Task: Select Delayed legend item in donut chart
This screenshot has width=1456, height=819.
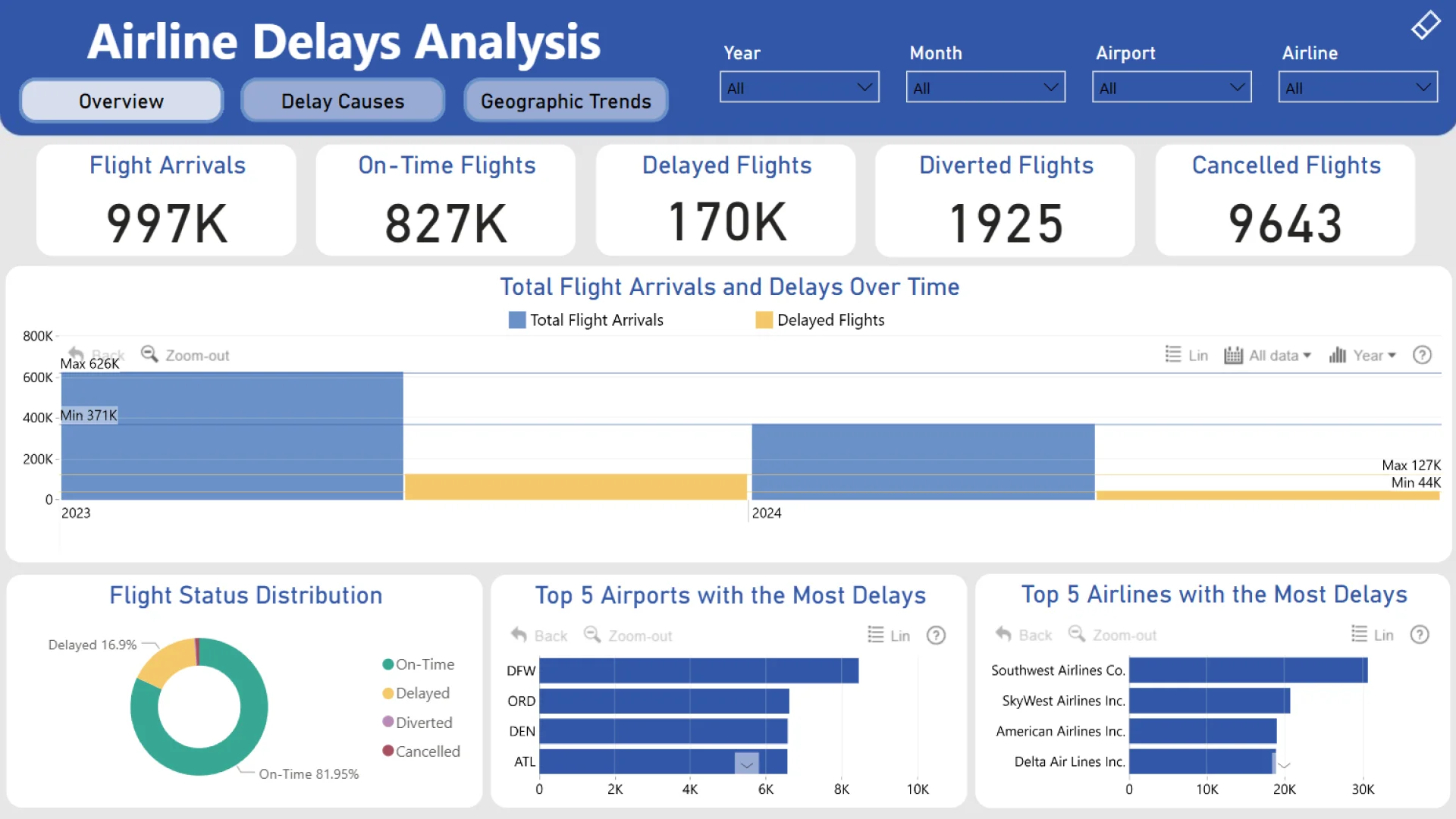Action: (x=416, y=693)
